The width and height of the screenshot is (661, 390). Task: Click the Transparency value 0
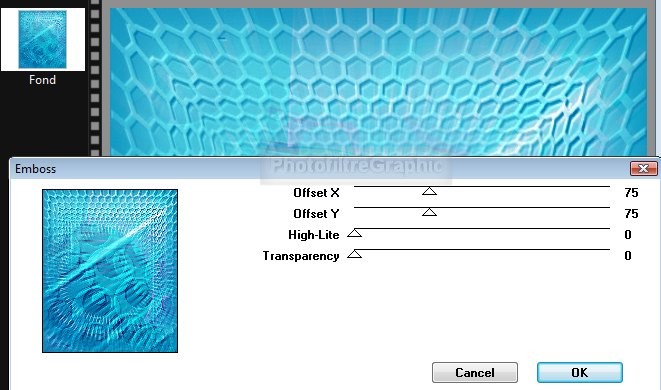[628, 256]
